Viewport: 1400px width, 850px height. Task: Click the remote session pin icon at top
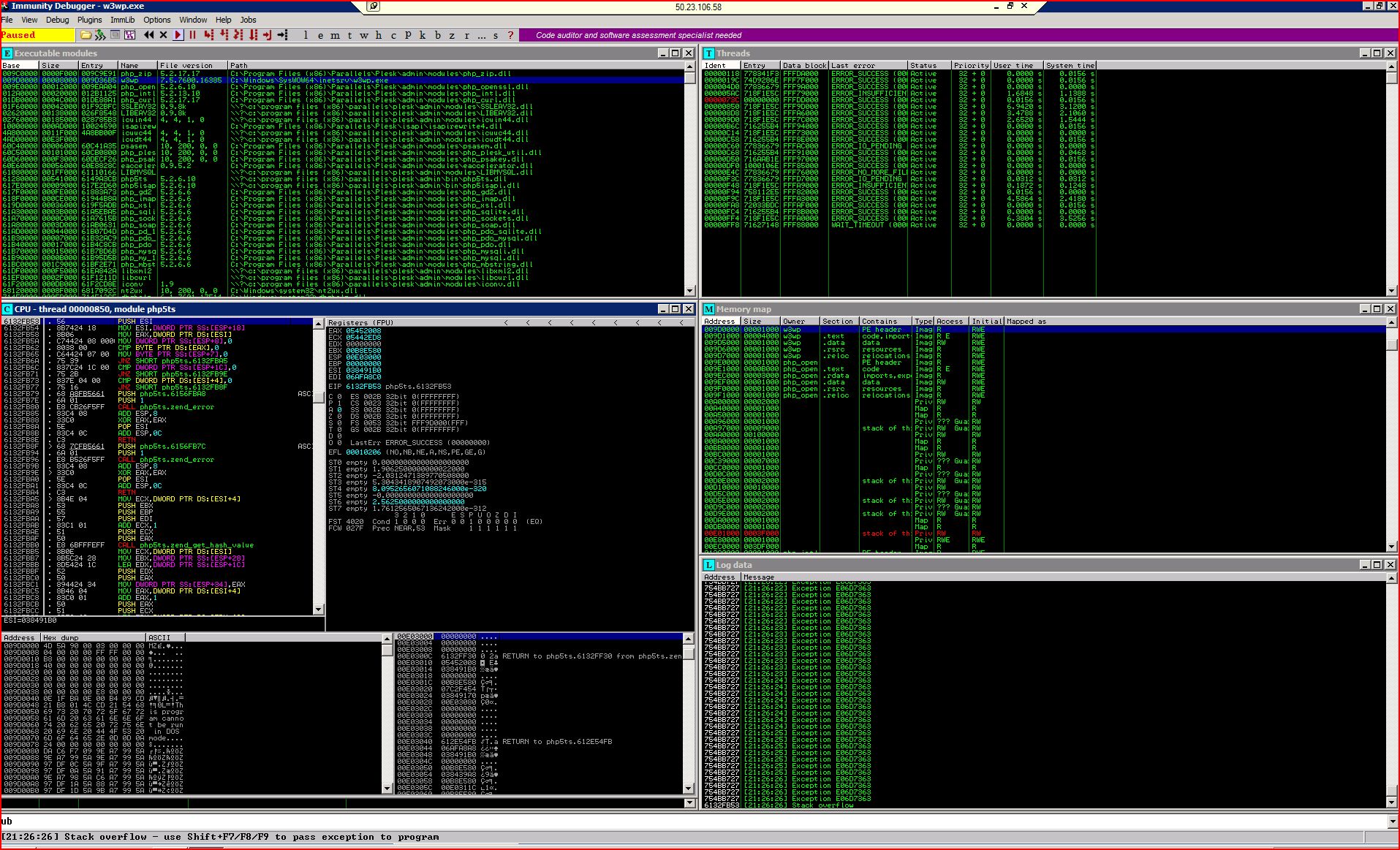click(373, 7)
